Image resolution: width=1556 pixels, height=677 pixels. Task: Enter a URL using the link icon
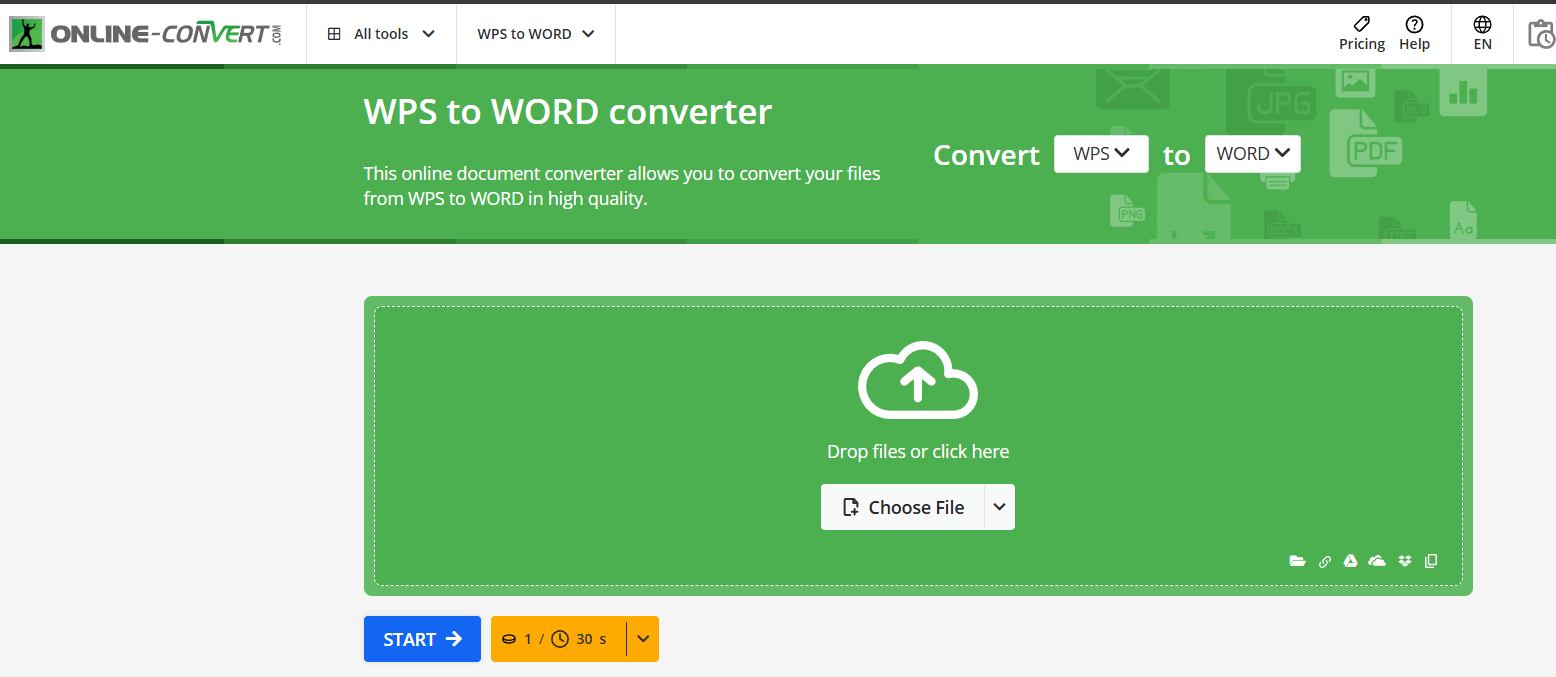click(1325, 561)
